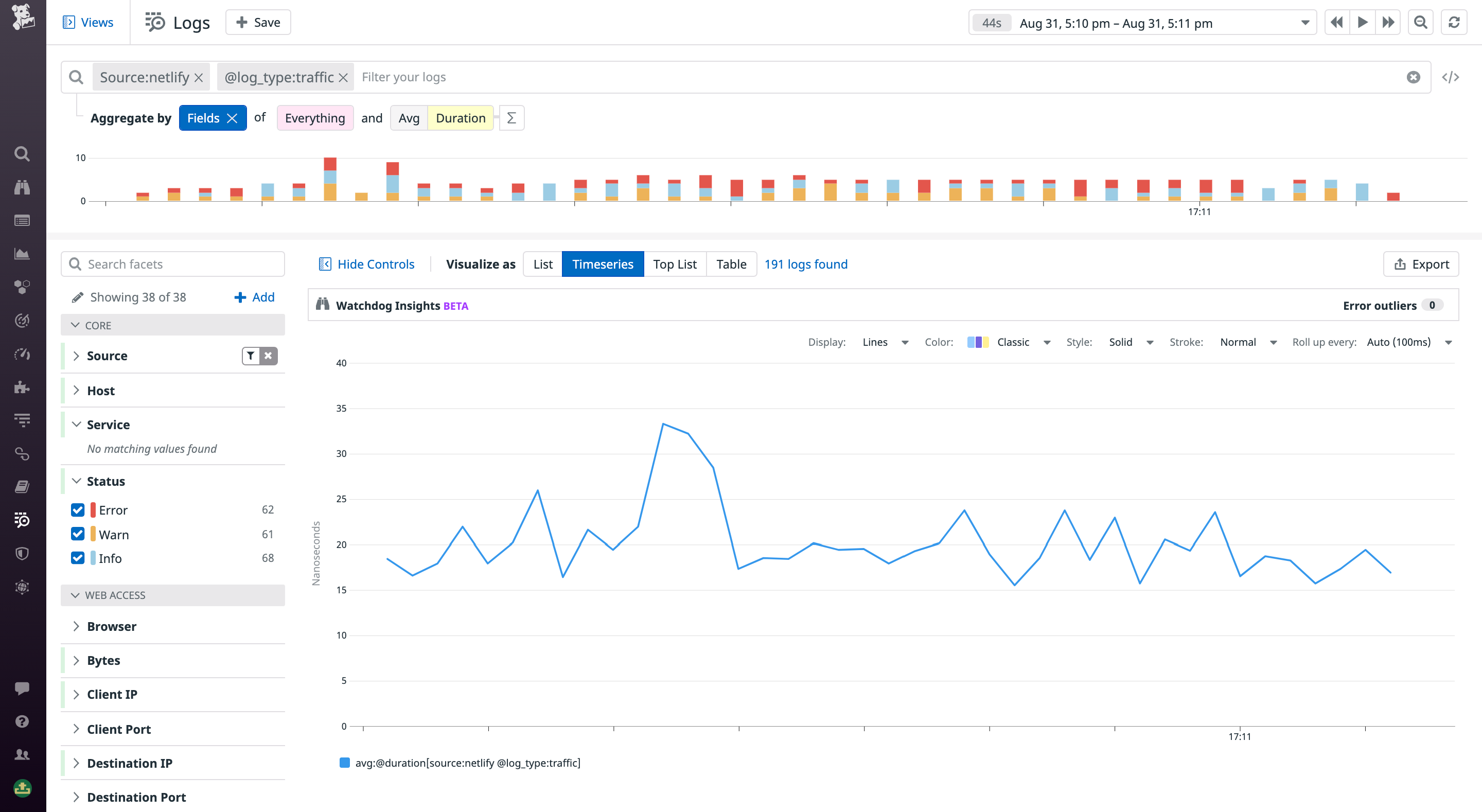Open the APM gauge icon in sidebar
The width and height of the screenshot is (1482, 812).
[x=21, y=355]
